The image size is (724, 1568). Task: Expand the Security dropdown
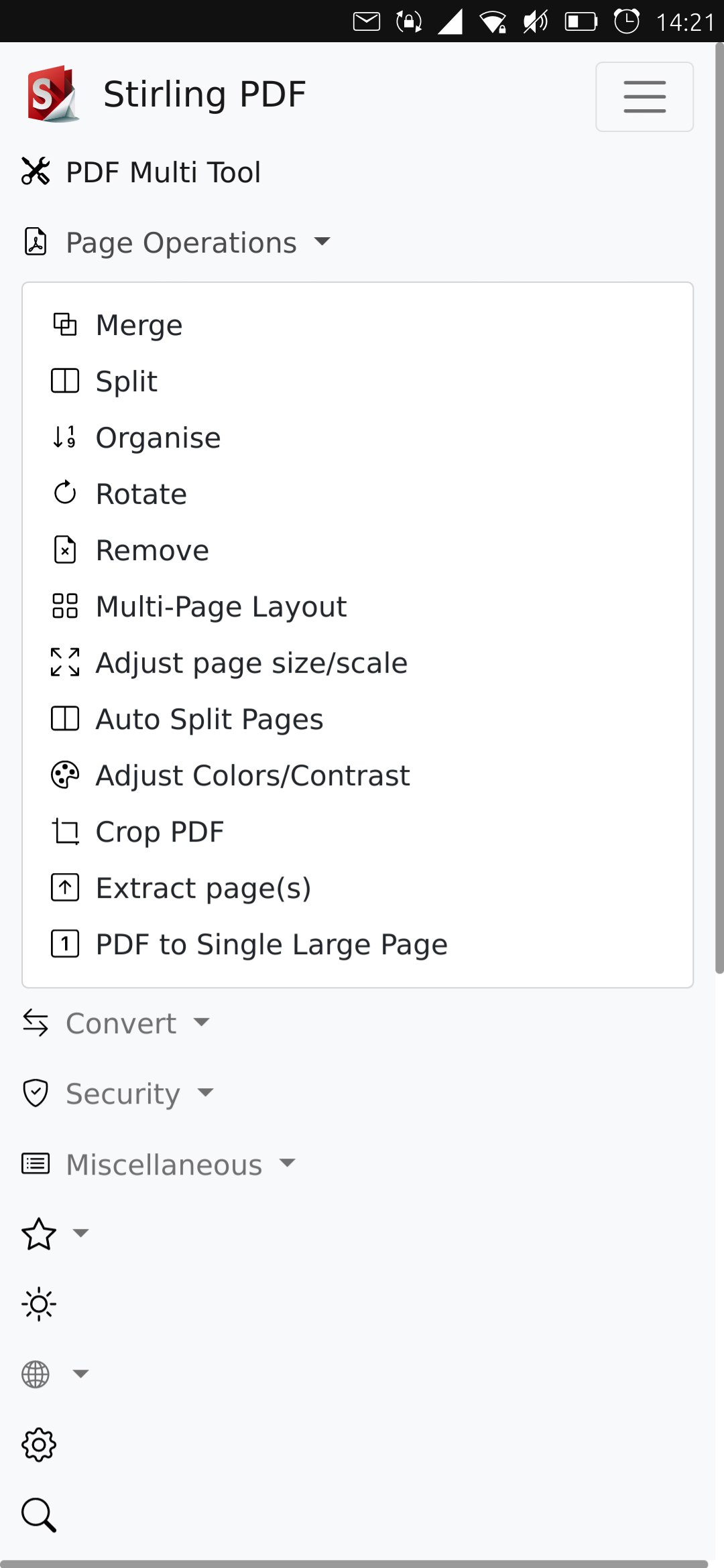(x=118, y=1094)
